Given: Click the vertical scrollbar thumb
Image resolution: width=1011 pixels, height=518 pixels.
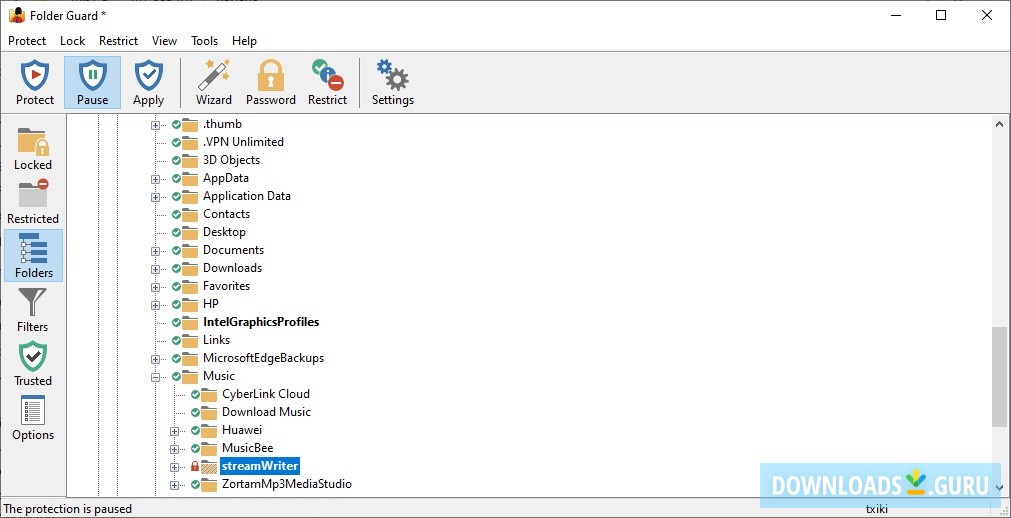Looking at the screenshot, I should (999, 377).
